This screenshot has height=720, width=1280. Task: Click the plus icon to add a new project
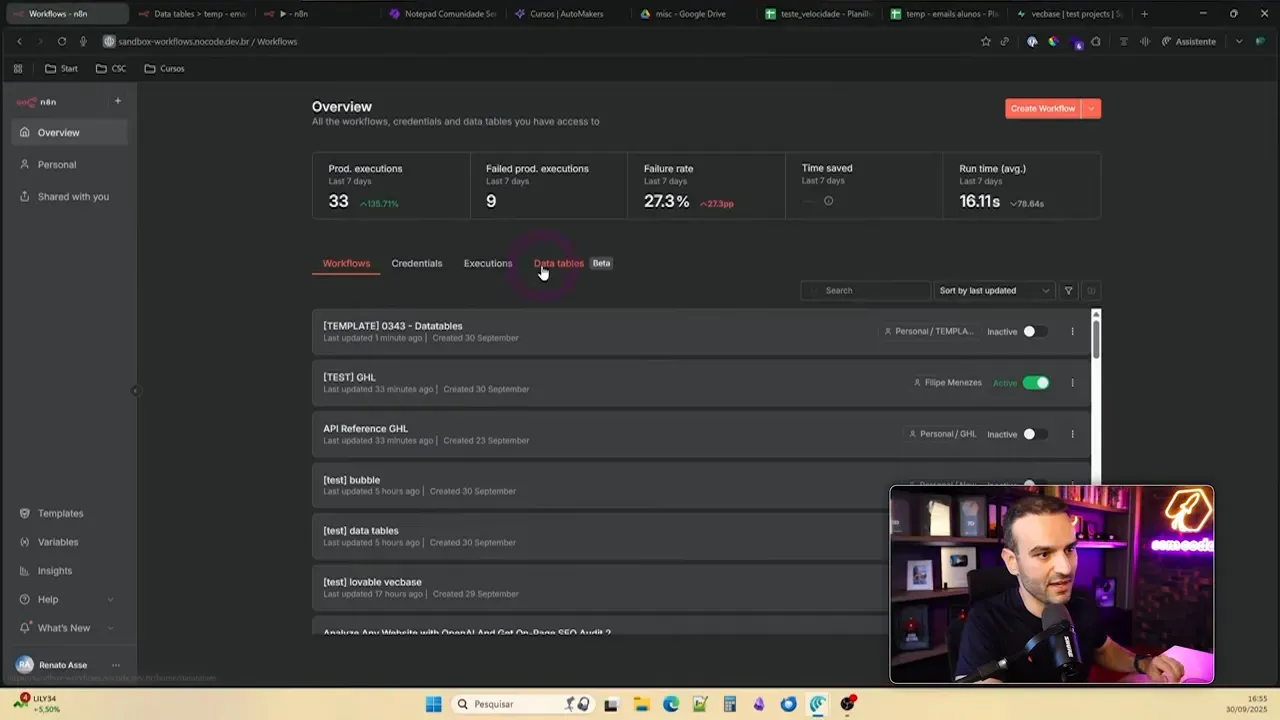[117, 100]
